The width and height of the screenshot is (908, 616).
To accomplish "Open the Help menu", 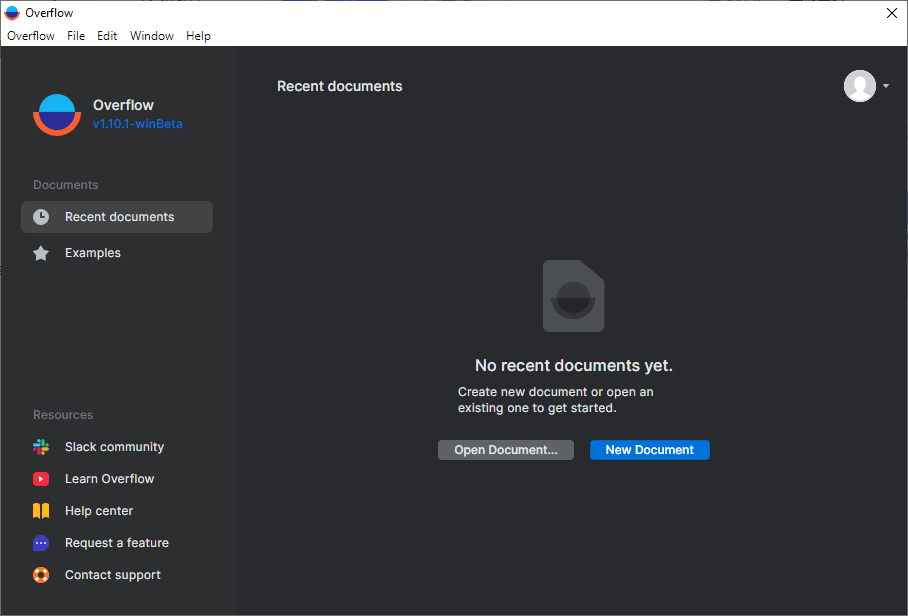I will (198, 36).
